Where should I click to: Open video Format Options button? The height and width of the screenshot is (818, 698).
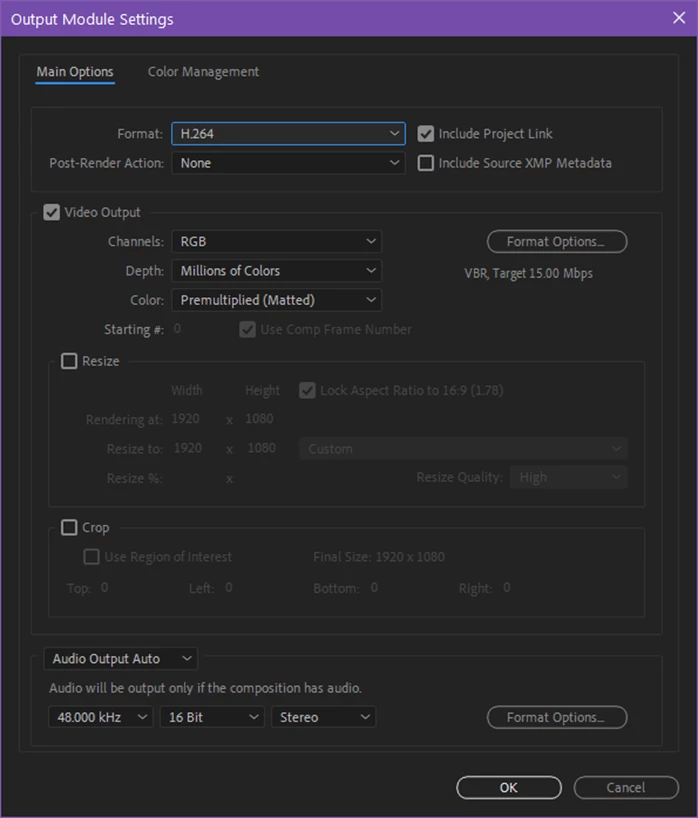557,242
